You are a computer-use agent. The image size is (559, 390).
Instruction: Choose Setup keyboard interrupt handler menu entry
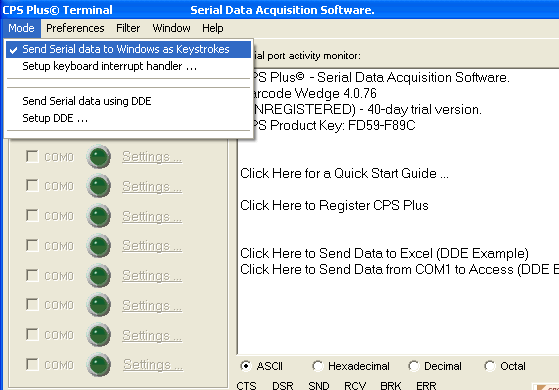click(128, 66)
